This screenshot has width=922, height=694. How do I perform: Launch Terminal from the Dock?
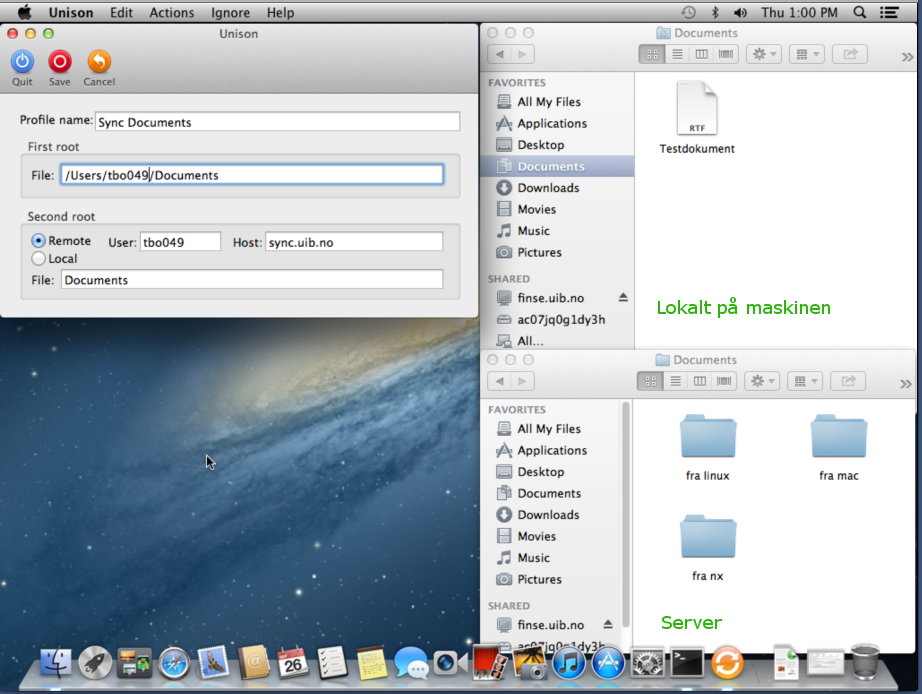(x=687, y=662)
